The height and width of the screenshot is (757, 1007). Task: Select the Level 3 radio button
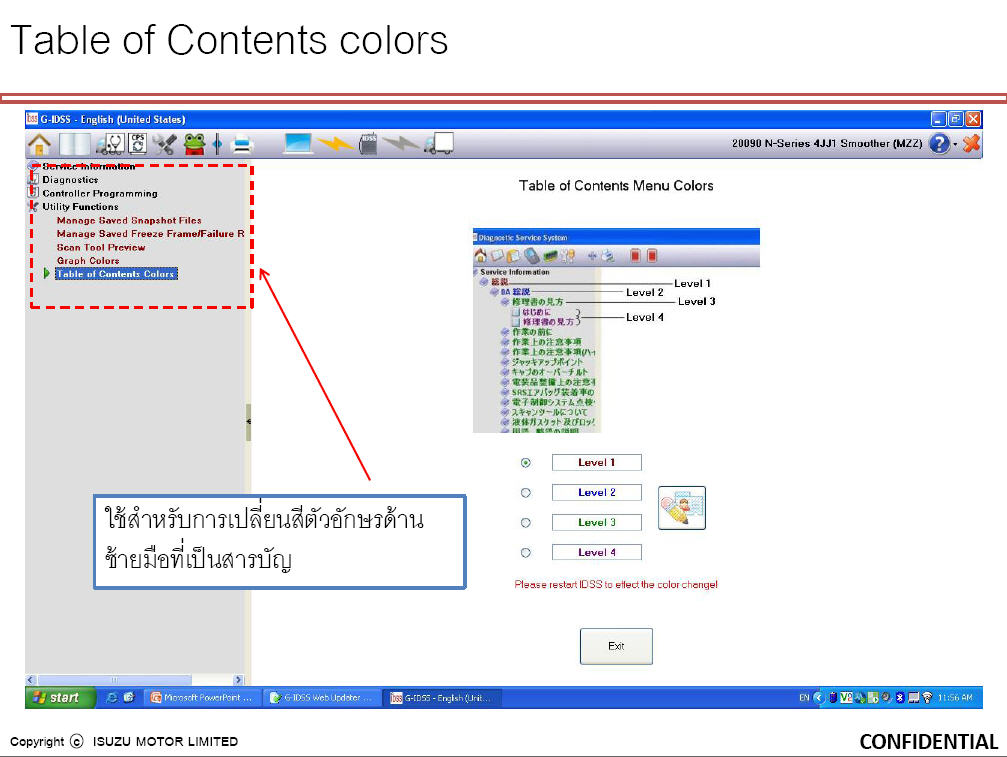pos(526,523)
